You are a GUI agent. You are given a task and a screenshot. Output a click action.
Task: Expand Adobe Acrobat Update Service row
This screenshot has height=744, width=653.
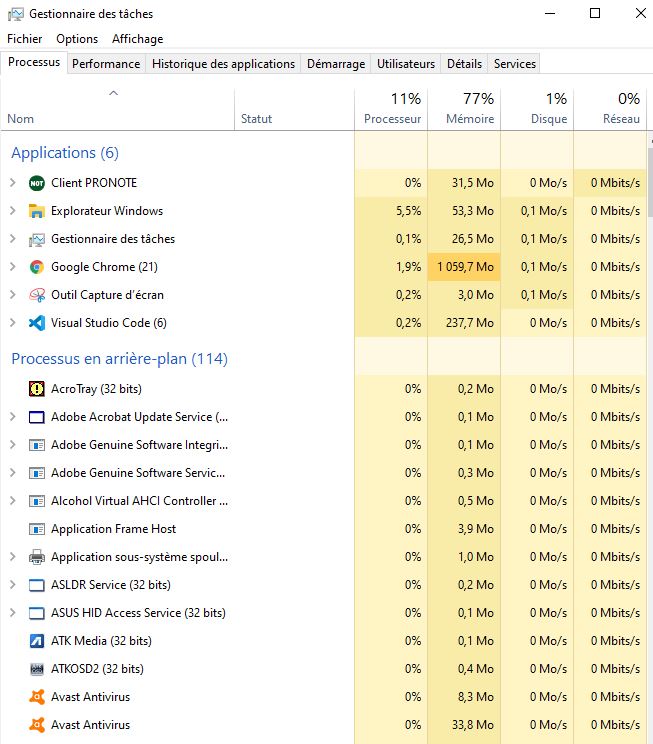coord(13,417)
